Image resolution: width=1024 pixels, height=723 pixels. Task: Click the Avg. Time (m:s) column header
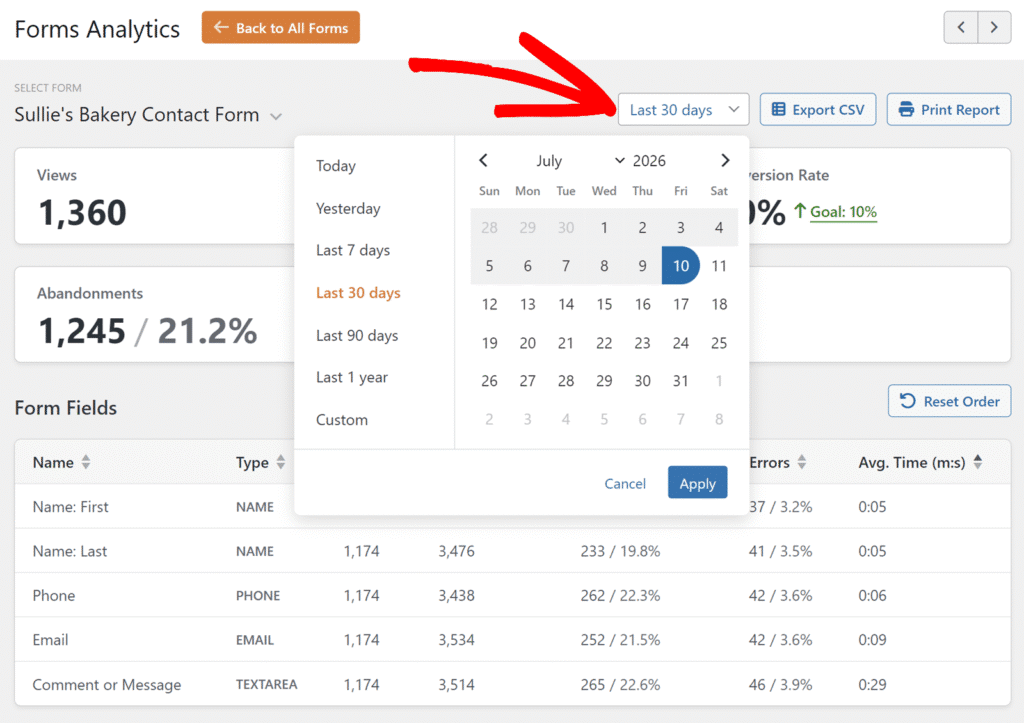tap(912, 462)
